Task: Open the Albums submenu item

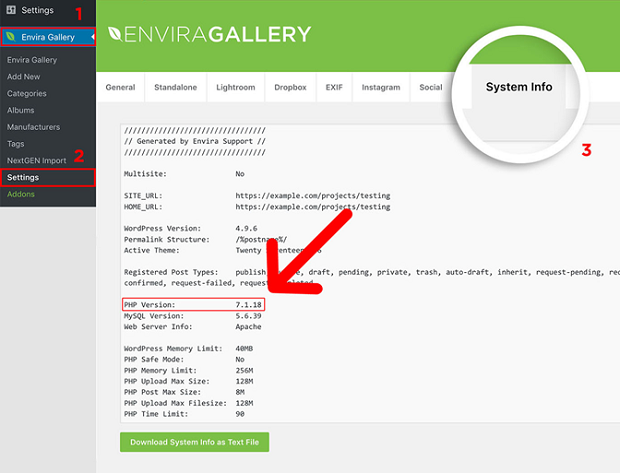Action: pyautogui.click(x=21, y=110)
